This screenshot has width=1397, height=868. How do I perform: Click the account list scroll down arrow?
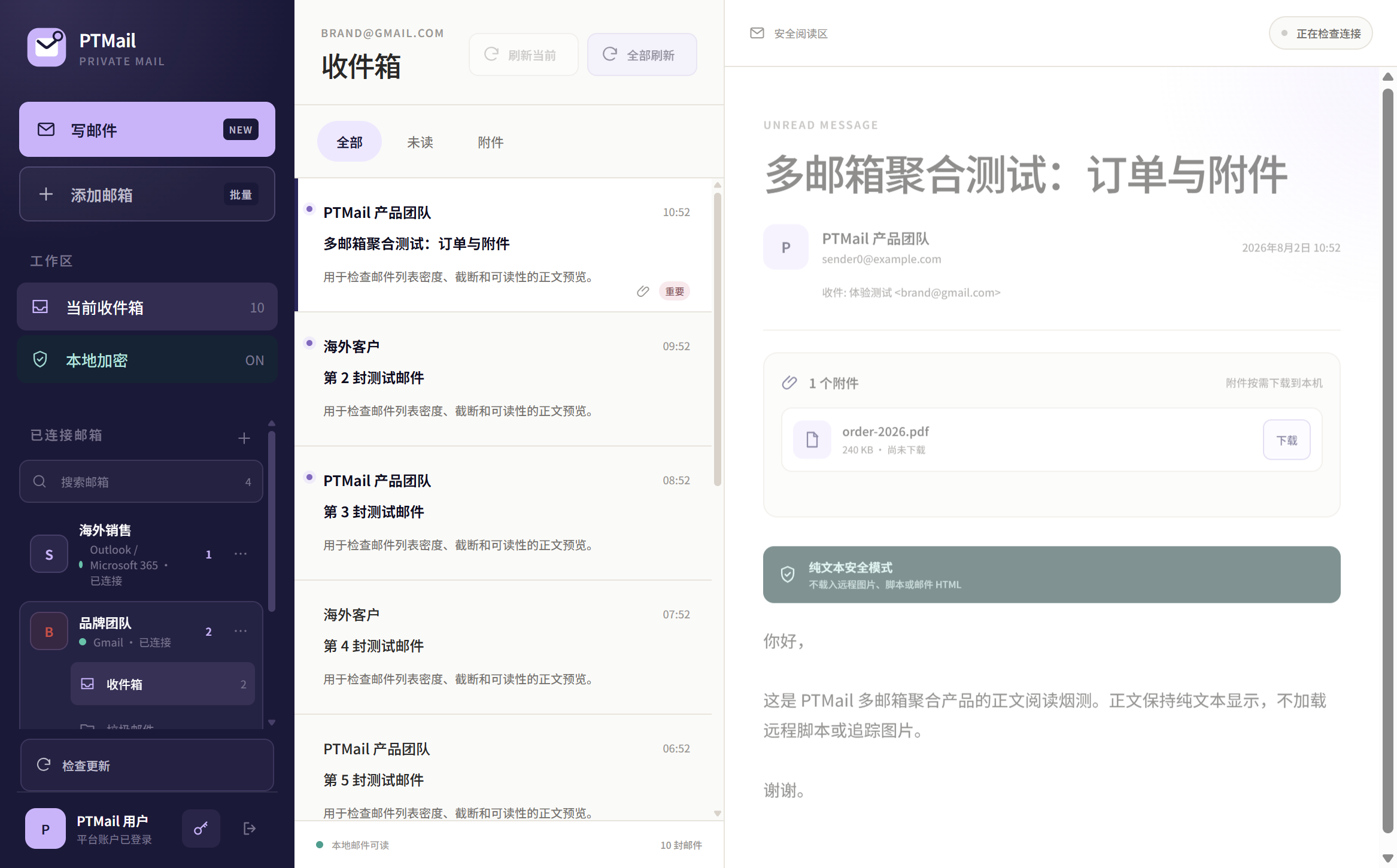point(272,723)
